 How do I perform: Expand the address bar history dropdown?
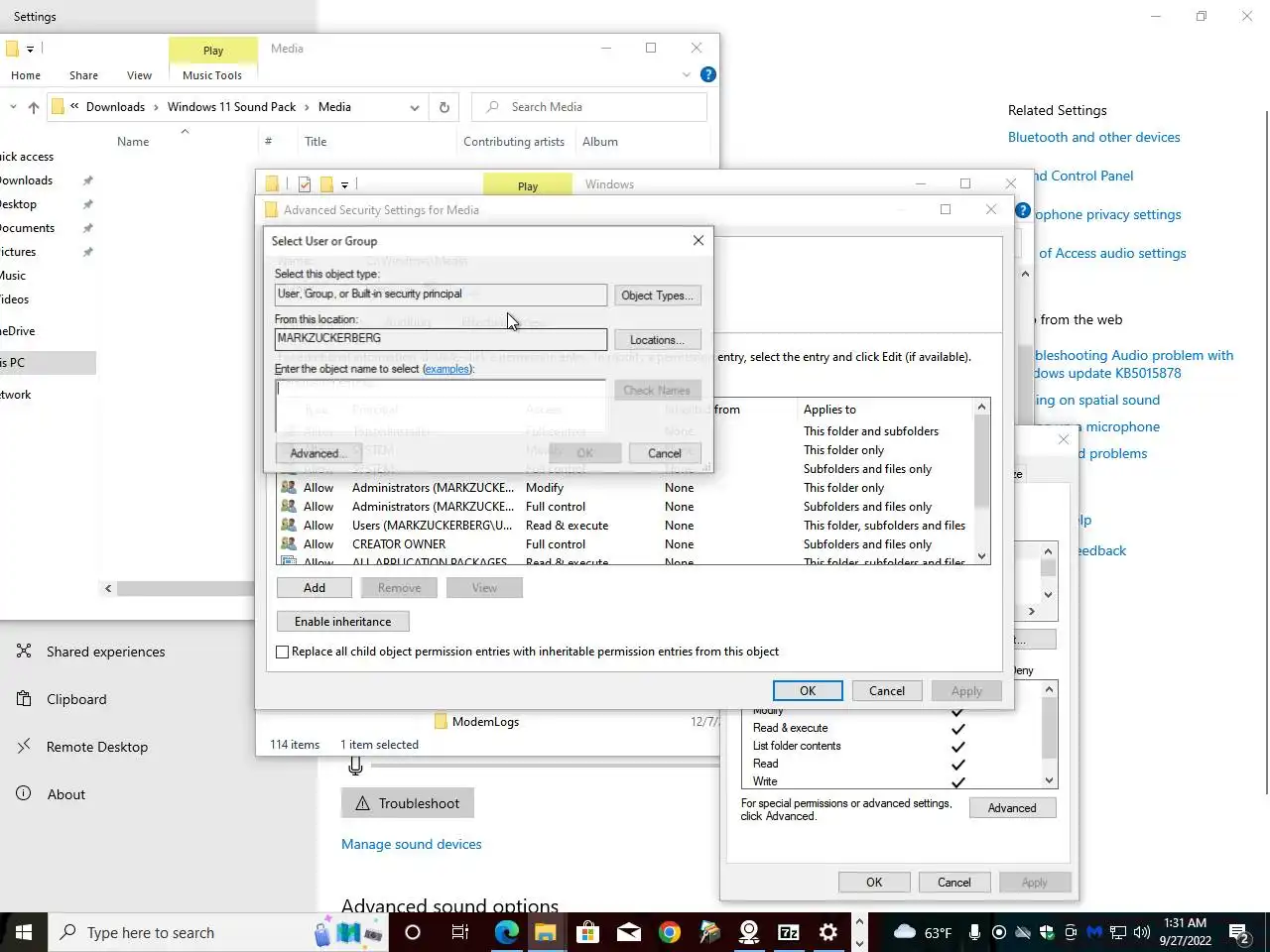(415, 107)
